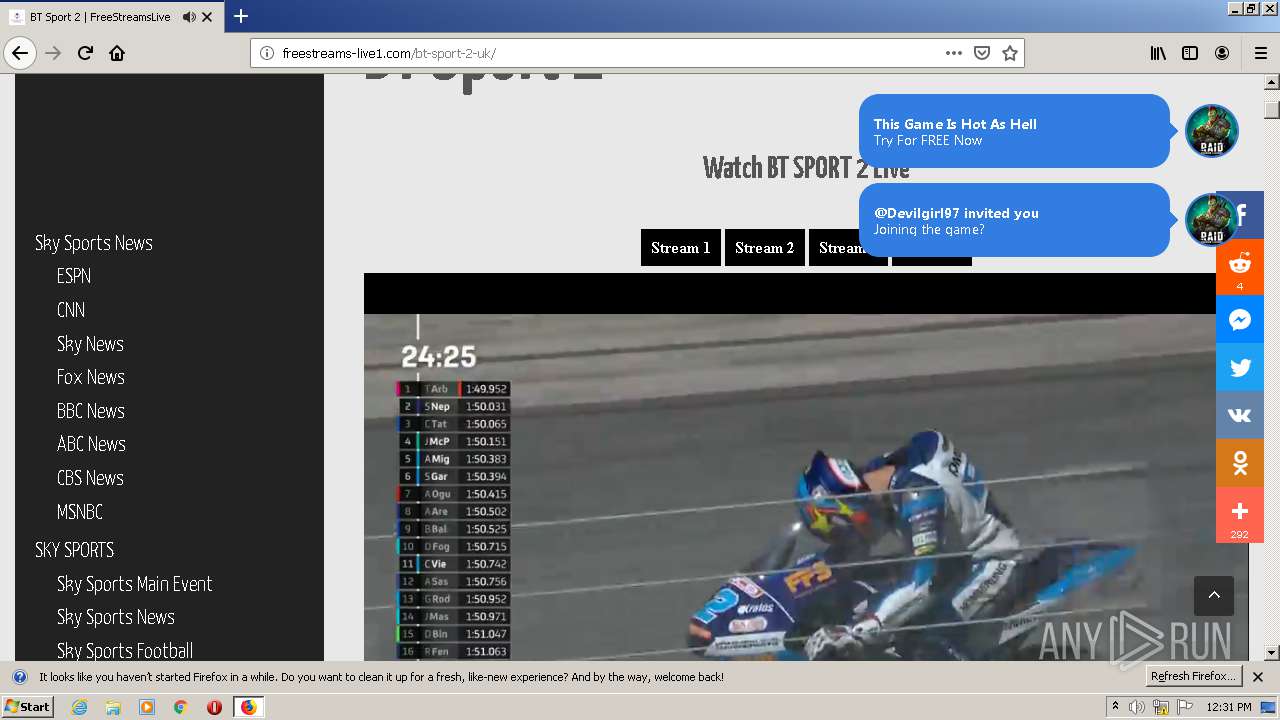Viewport: 1280px width, 720px height.
Task: Open 'This Game Is Hot As Hell' notification
Action: (x=1014, y=131)
